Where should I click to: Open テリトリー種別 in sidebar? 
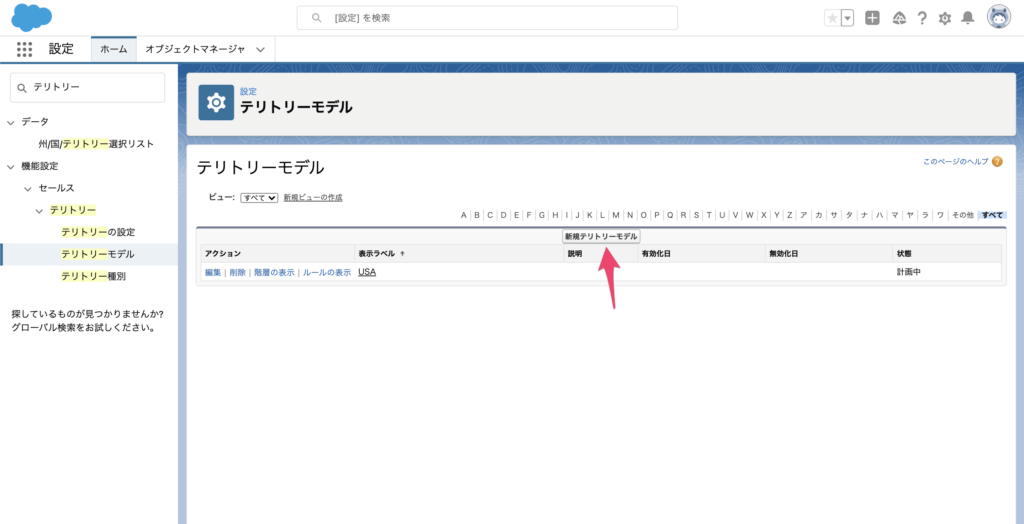coord(93,276)
